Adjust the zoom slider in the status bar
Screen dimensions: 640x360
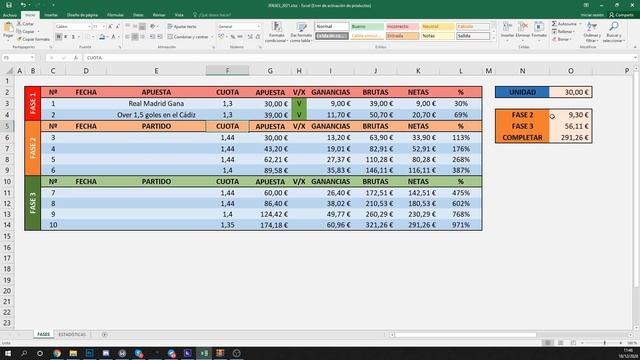[x=604, y=343]
